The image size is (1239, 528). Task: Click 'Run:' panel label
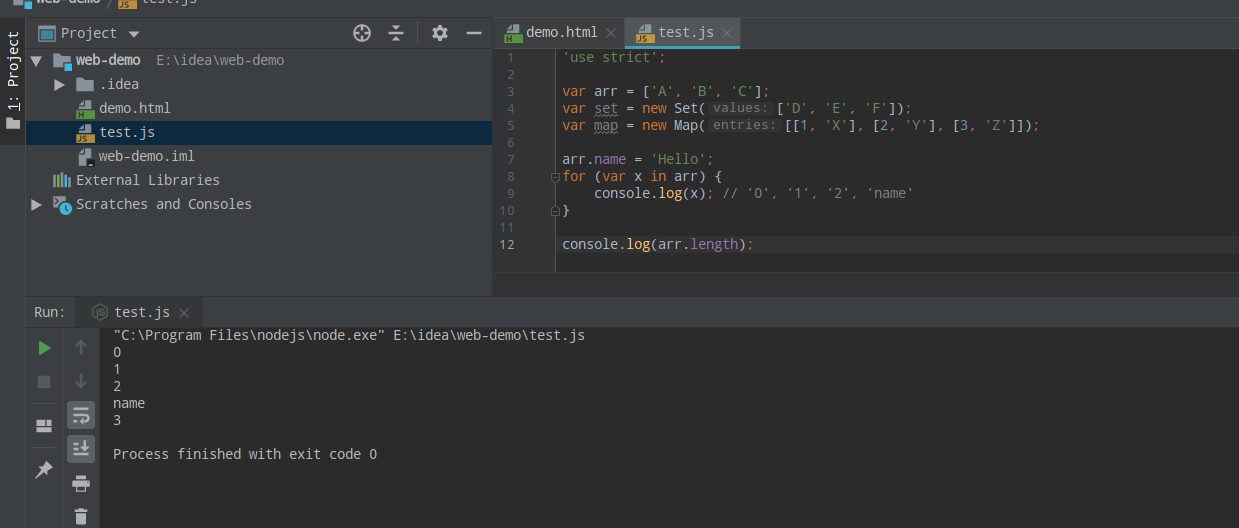(x=49, y=312)
